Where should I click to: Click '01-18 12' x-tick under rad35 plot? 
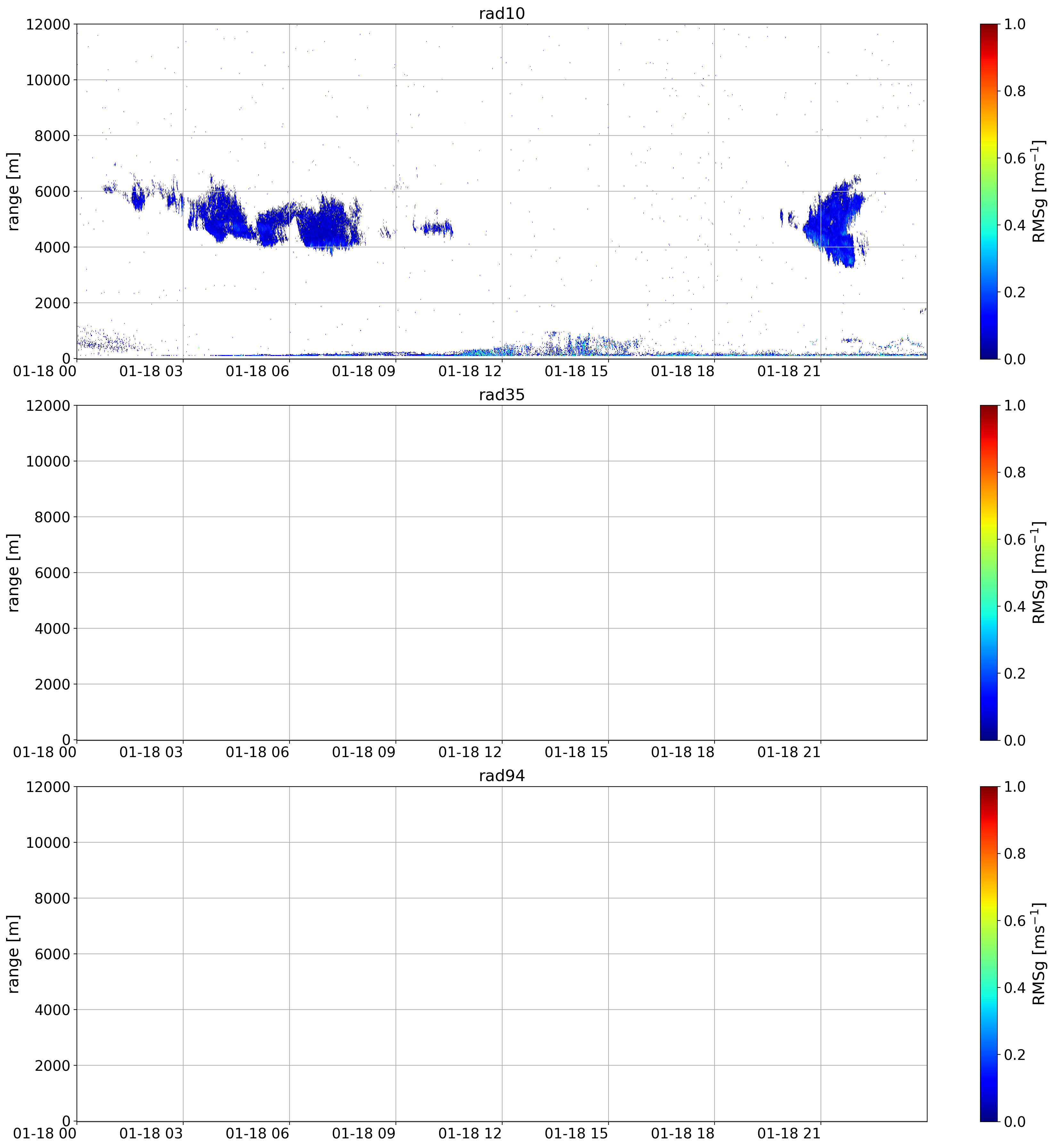pos(470,752)
